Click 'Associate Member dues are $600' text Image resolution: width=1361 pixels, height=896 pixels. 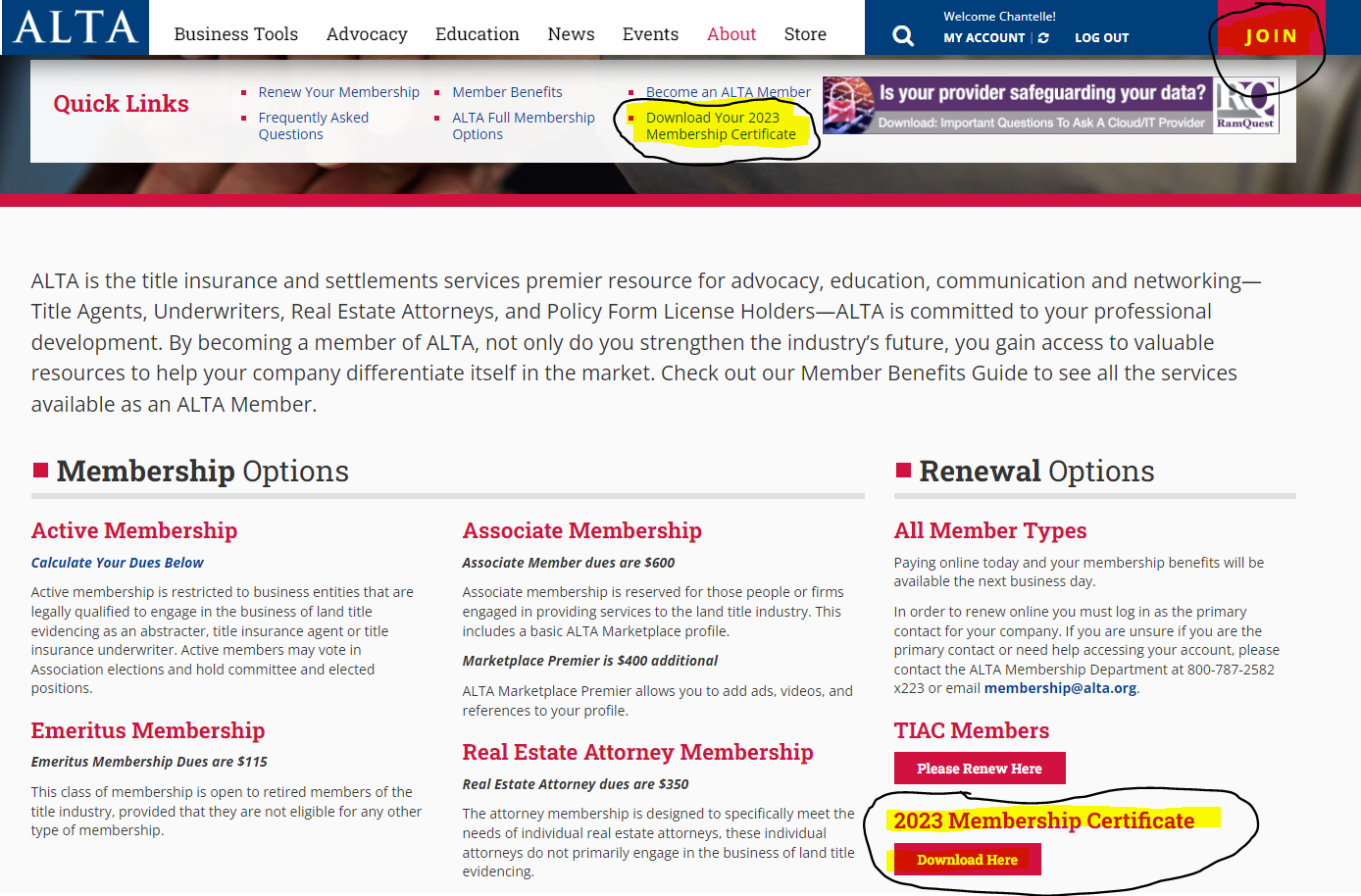tap(569, 563)
